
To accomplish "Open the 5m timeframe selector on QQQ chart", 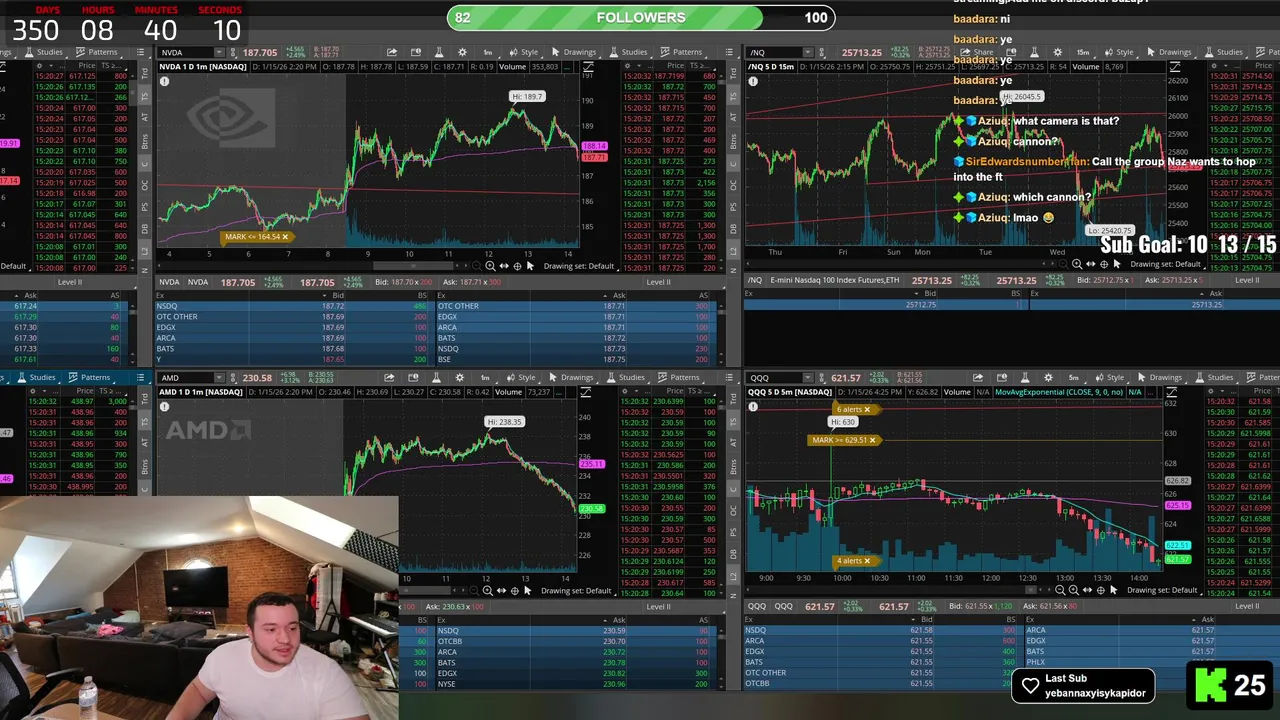I will click(1073, 377).
